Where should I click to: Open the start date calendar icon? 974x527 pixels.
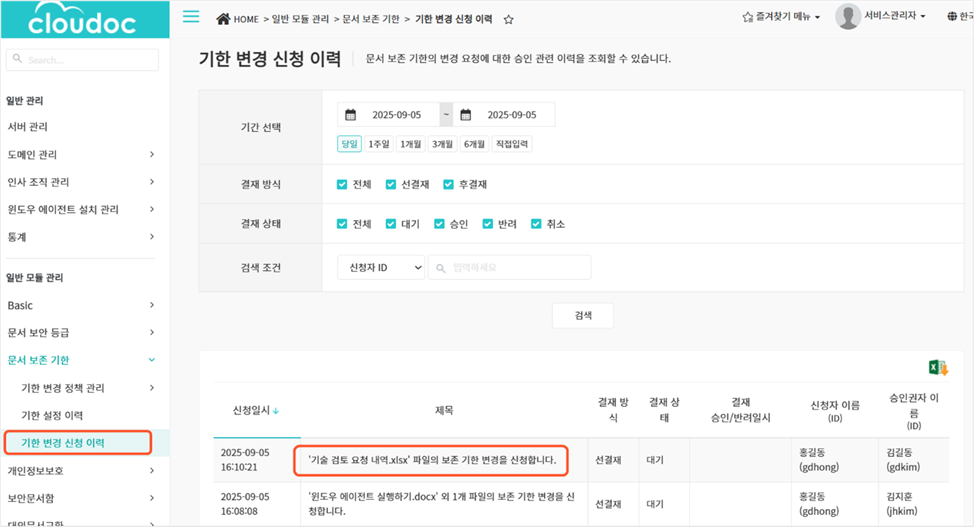(x=350, y=115)
